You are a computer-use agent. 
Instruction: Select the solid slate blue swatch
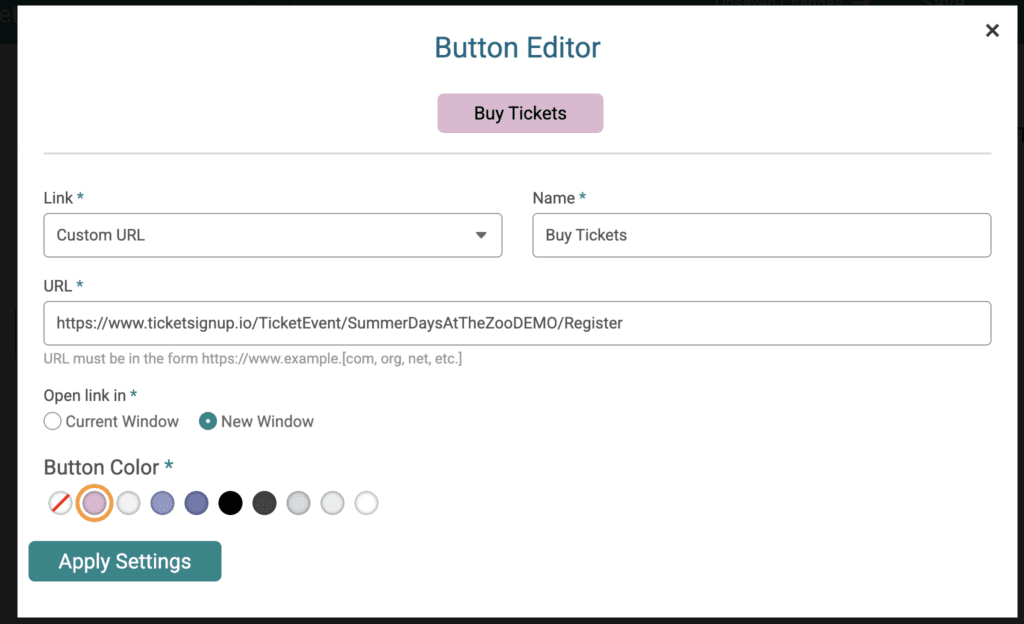click(197, 503)
